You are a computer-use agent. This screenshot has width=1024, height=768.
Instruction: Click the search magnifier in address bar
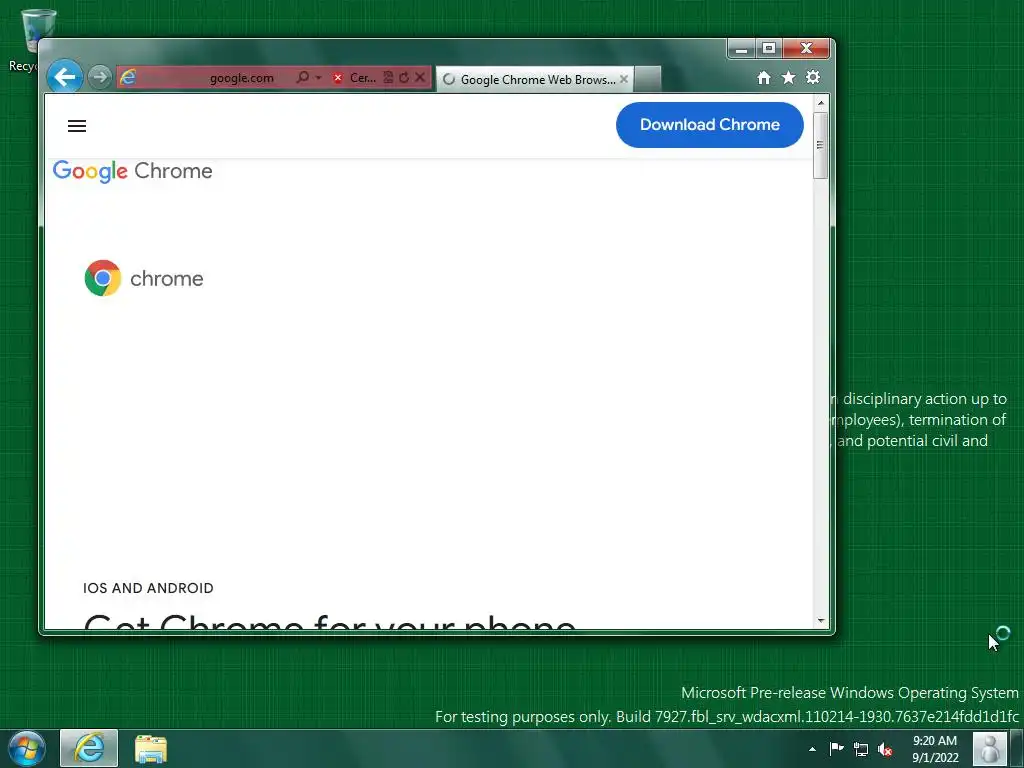pyautogui.click(x=302, y=77)
